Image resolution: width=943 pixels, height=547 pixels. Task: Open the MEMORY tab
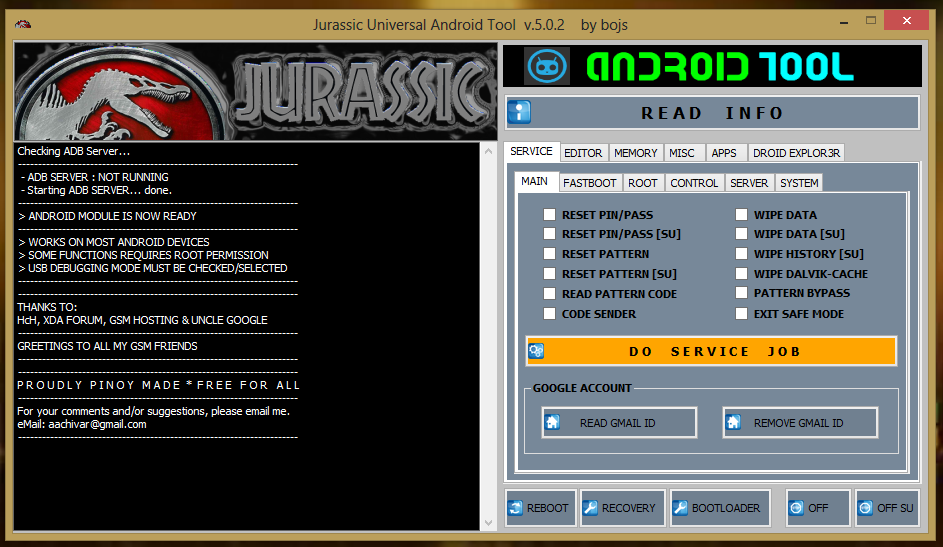coord(636,153)
